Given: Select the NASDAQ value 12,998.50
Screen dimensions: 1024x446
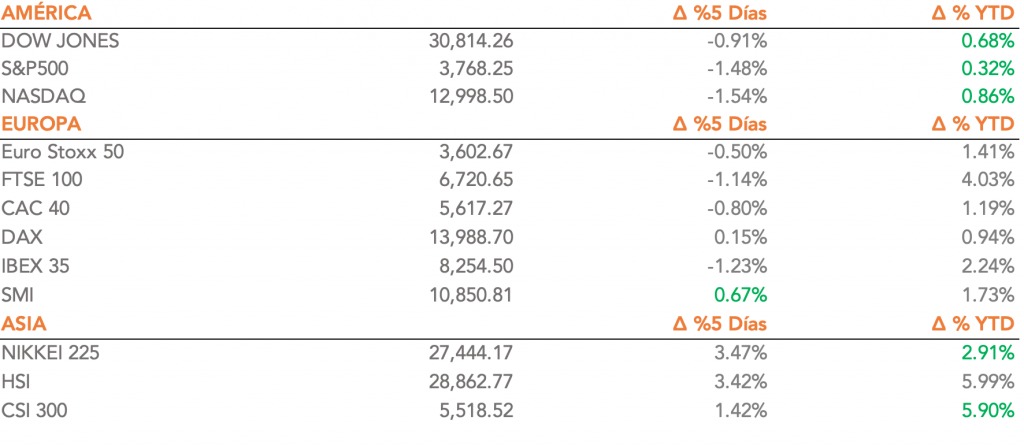Looking at the screenshot, I should point(469,97).
